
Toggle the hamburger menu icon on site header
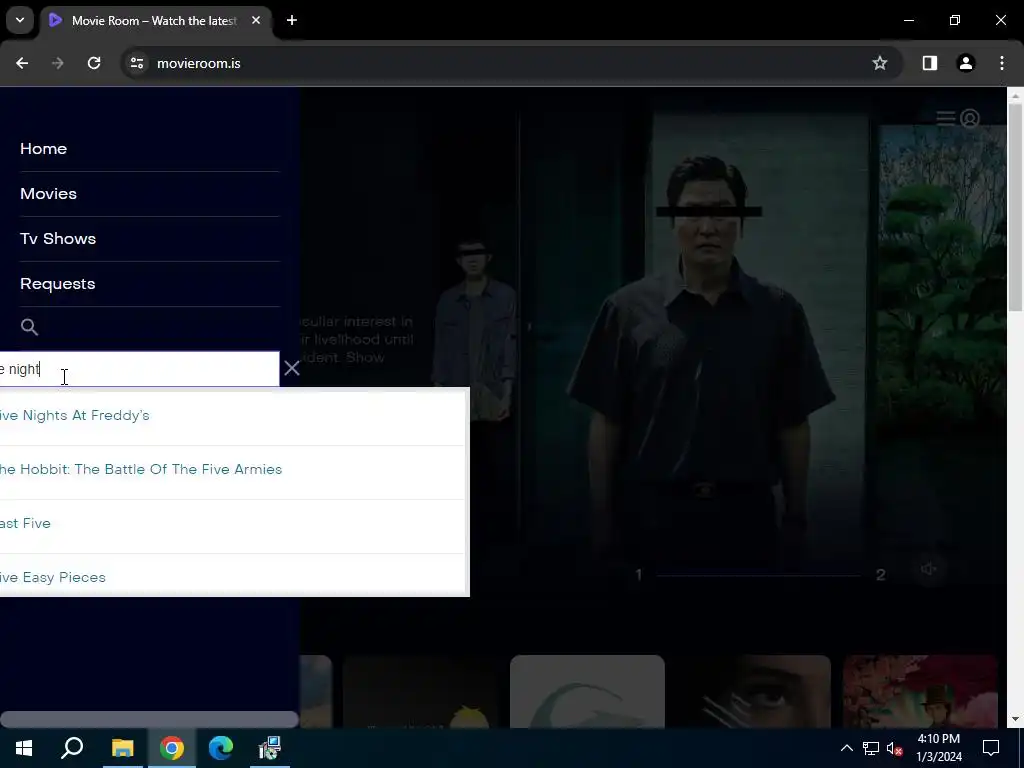click(x=946, y=118)
